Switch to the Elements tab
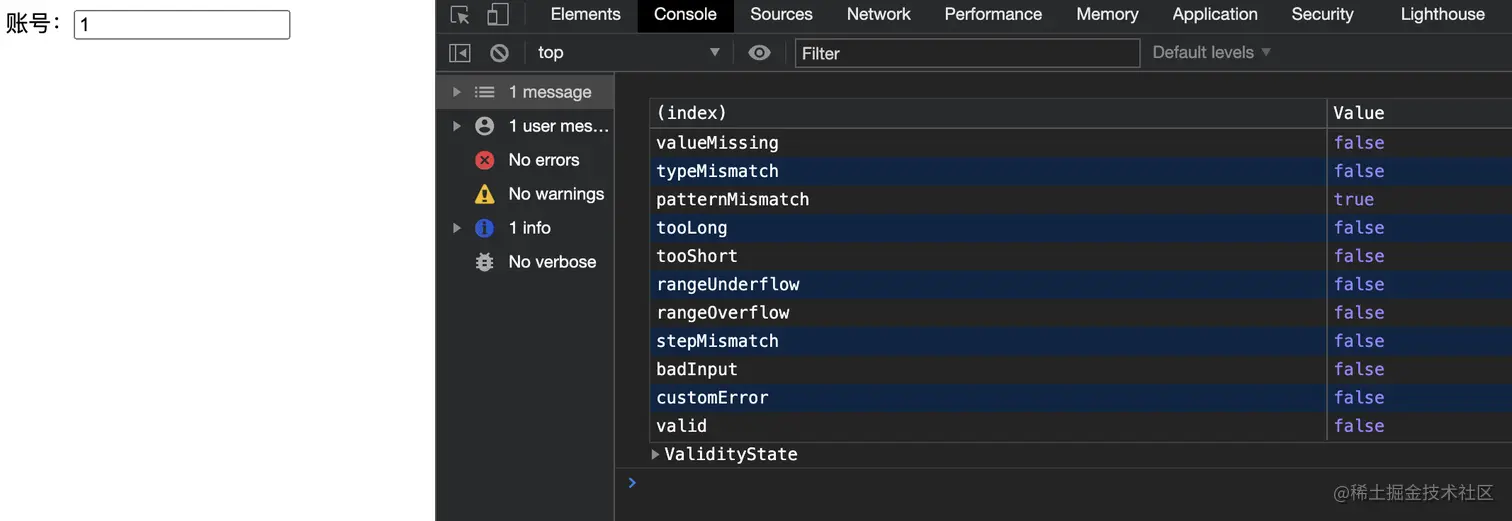The width and height of the screenshot is (1512, 521). click(585, 15)
